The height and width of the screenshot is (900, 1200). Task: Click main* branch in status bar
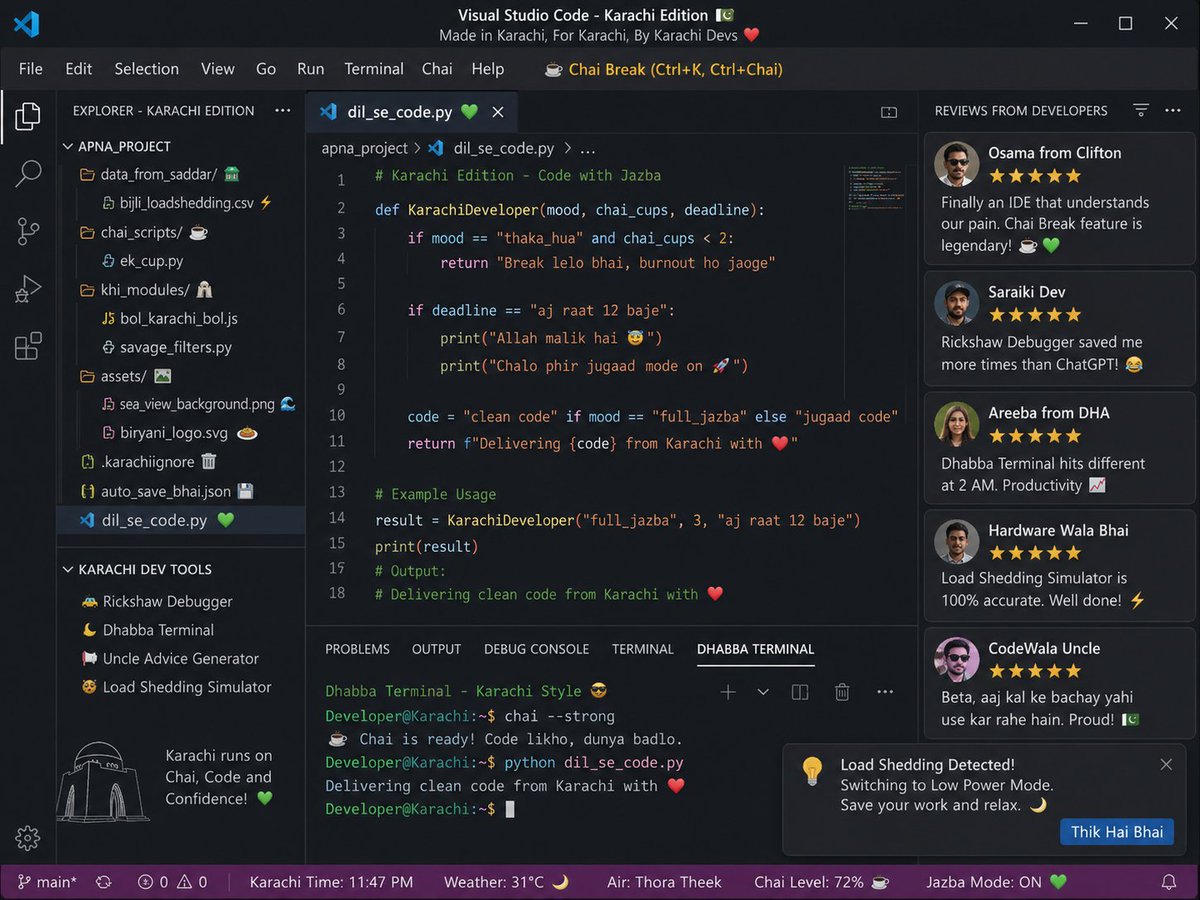tap(47, 882)
